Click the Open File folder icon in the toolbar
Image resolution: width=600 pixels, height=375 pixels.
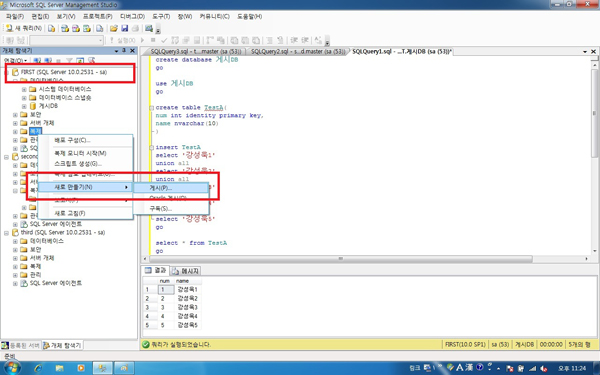tap(114, 28)
